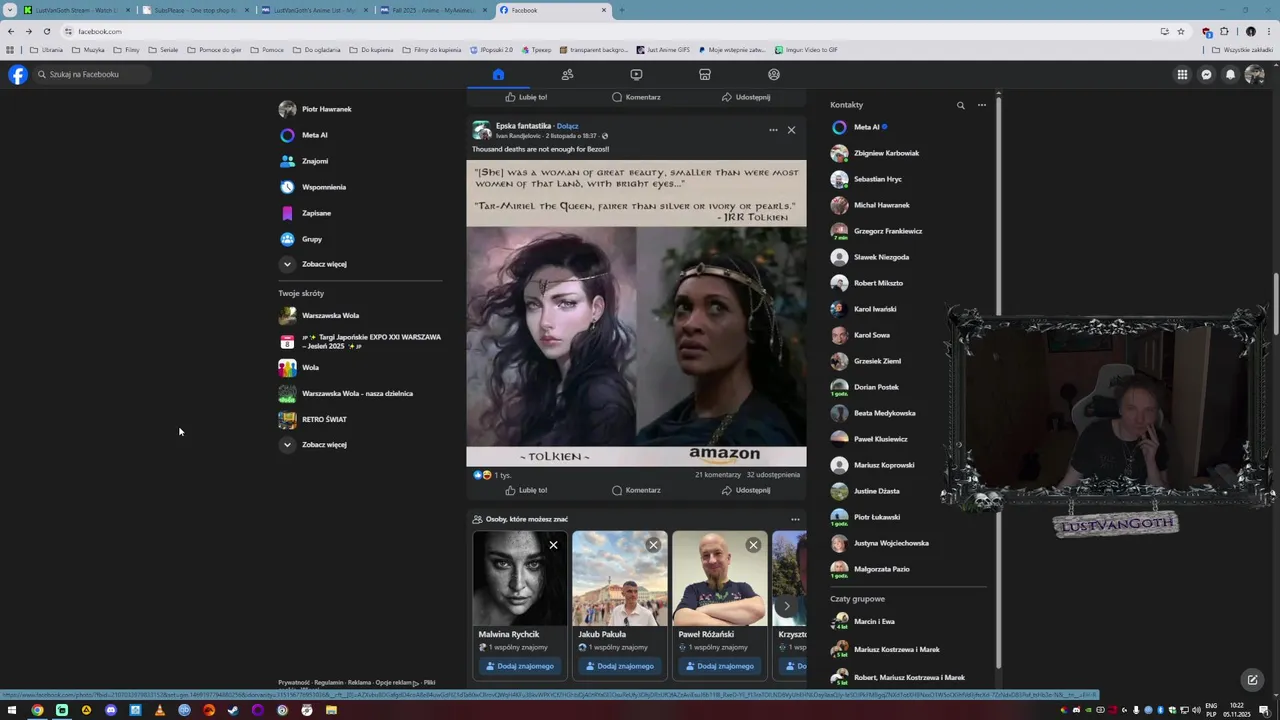Viewport: 1280px width, 720px height.
Task: Open the Marketplace icon
Action: (x=705, y=74)
